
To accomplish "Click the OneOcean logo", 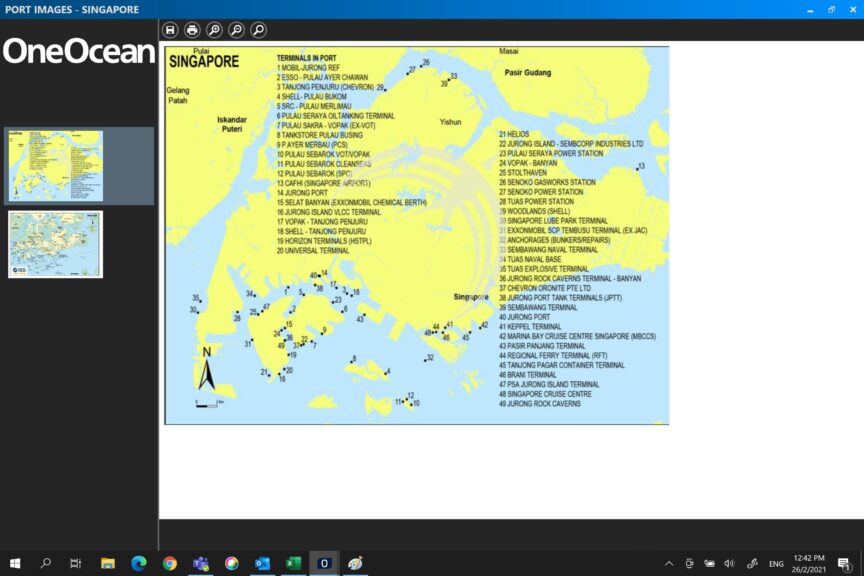I will (x=79, y=51).
